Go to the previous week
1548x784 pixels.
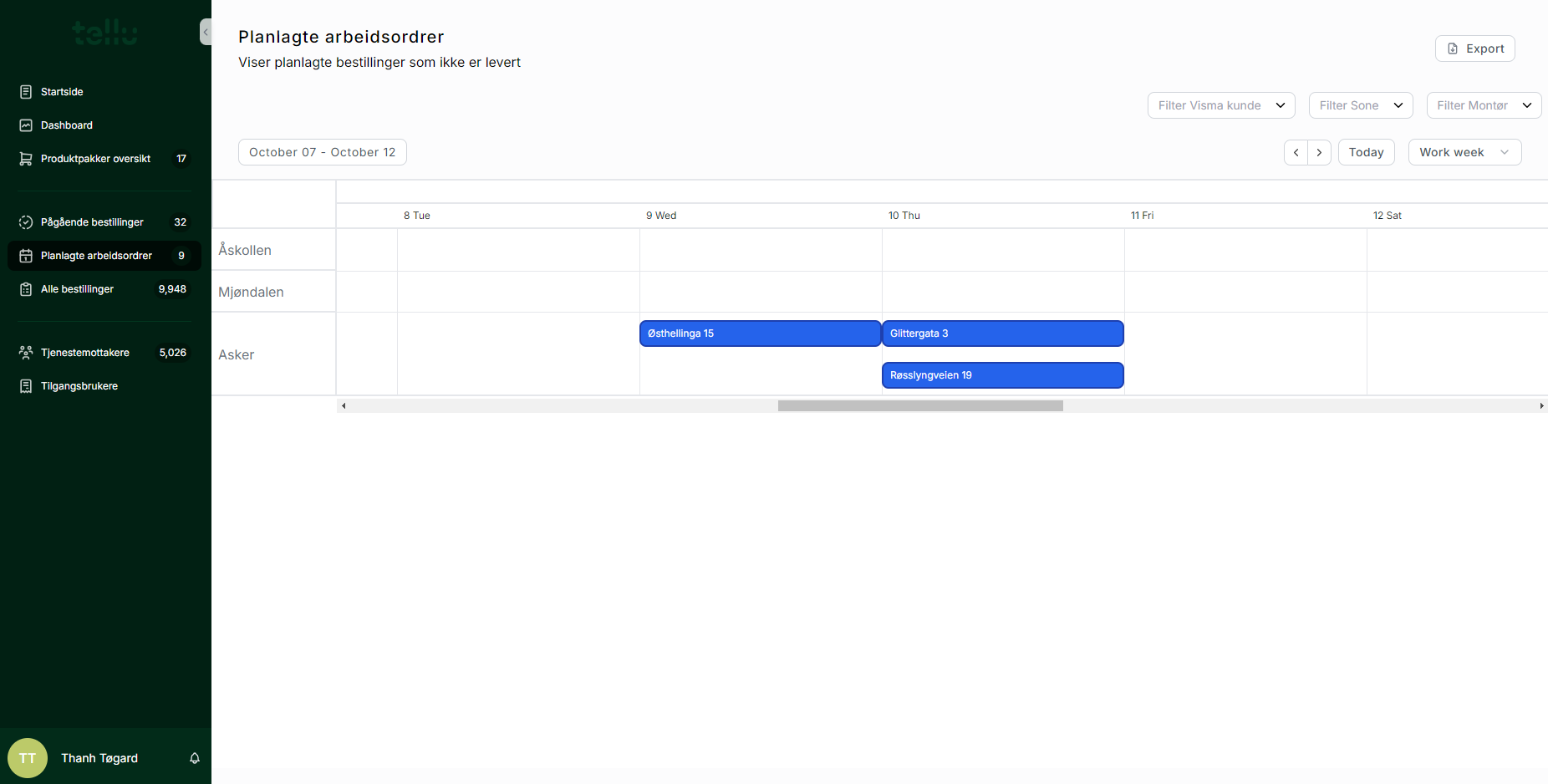point(1296,152)
